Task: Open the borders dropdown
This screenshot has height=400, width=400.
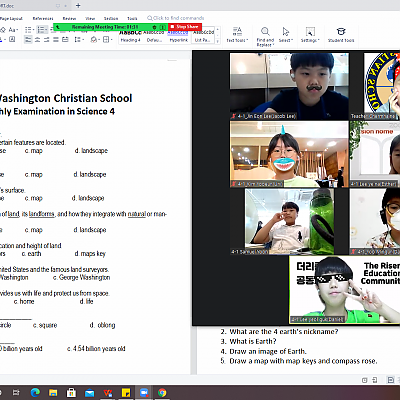Action: click(x=107, y=40)
